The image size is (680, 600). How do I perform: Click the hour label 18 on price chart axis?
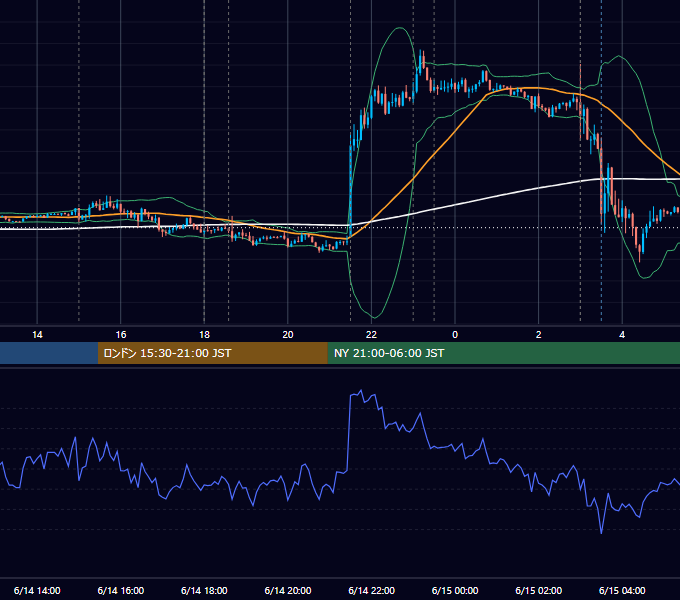point(204,335)
